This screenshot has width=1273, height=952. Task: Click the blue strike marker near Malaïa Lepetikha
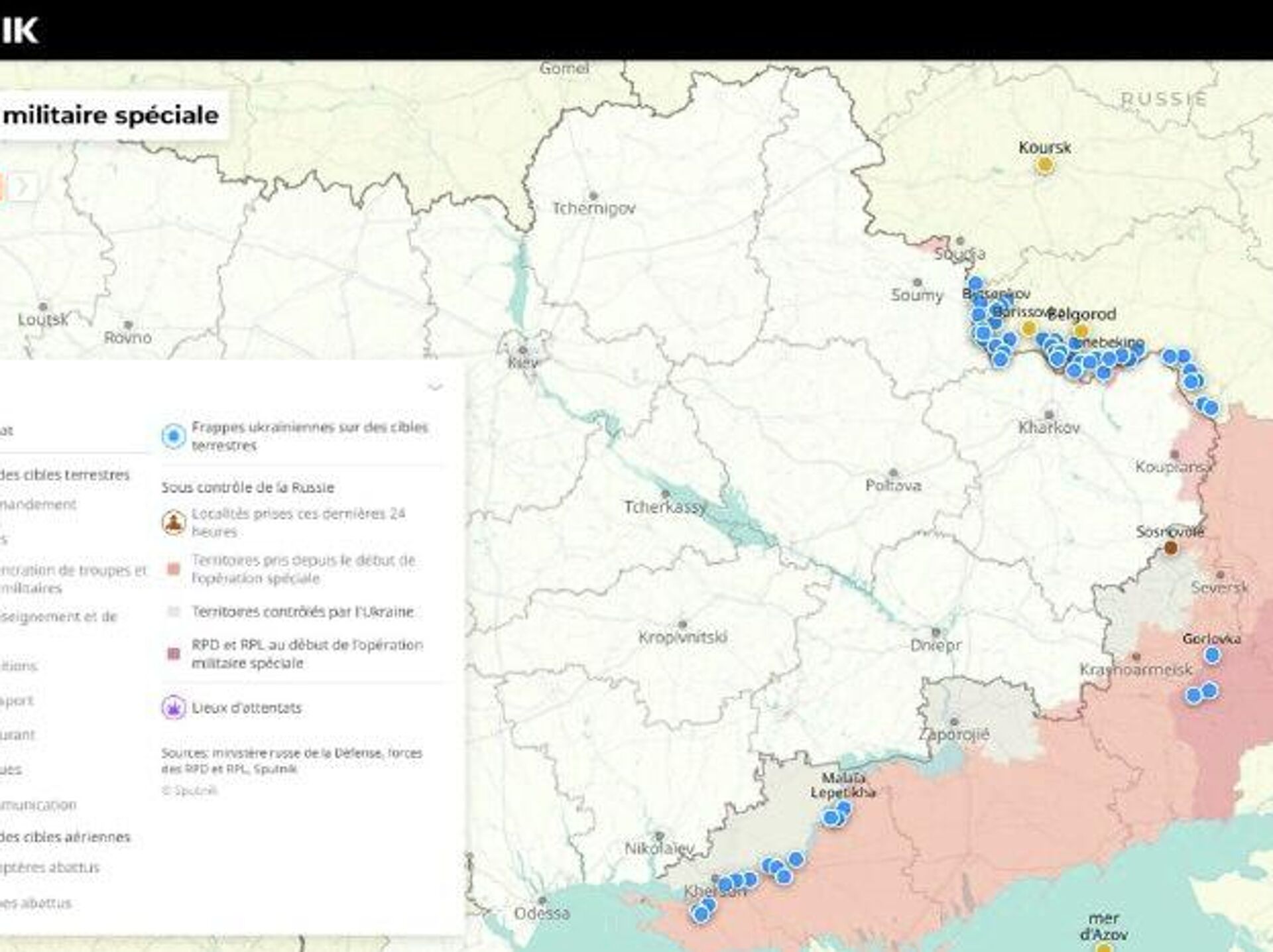point(831,817)
